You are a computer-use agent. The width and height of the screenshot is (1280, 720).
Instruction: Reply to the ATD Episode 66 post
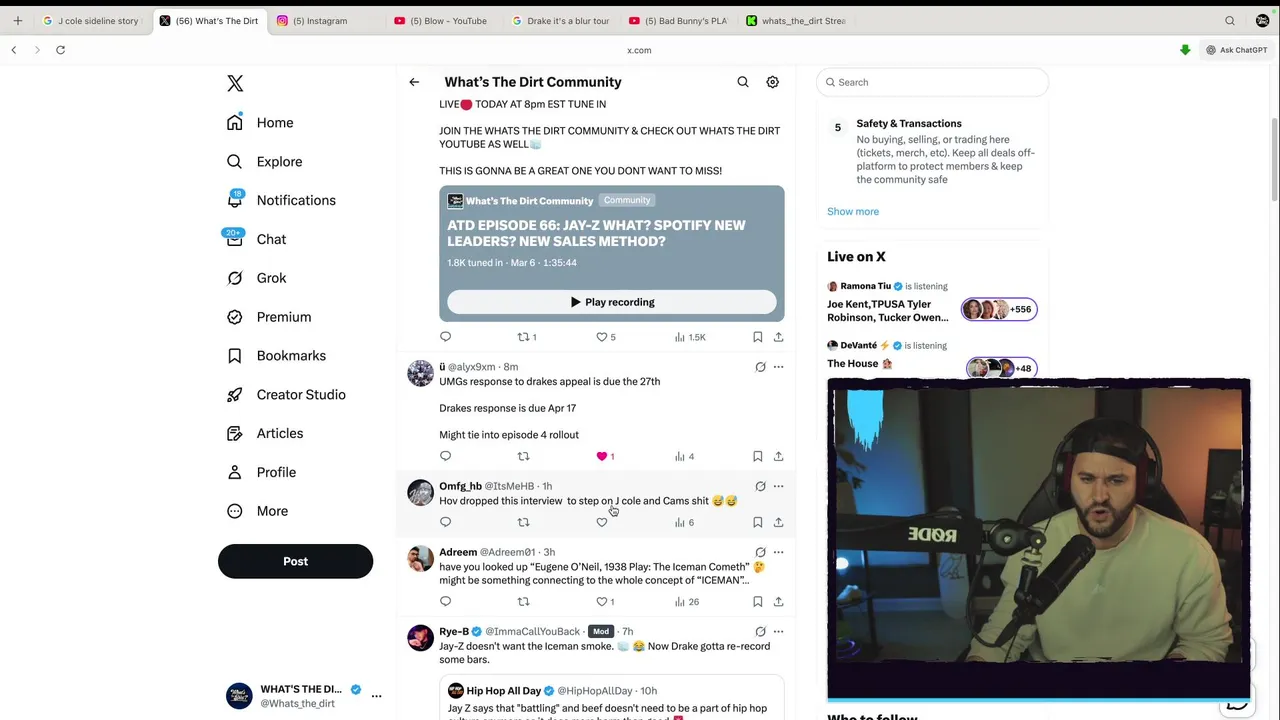point(446,337)
